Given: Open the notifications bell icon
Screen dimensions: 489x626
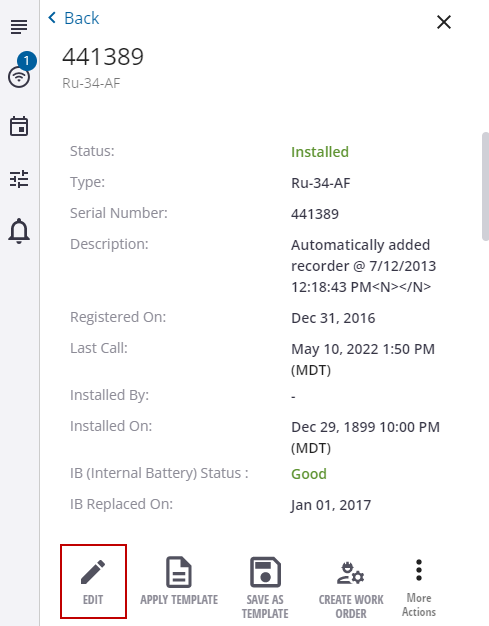Looking at the screenshot, I should tap(19, 231).
